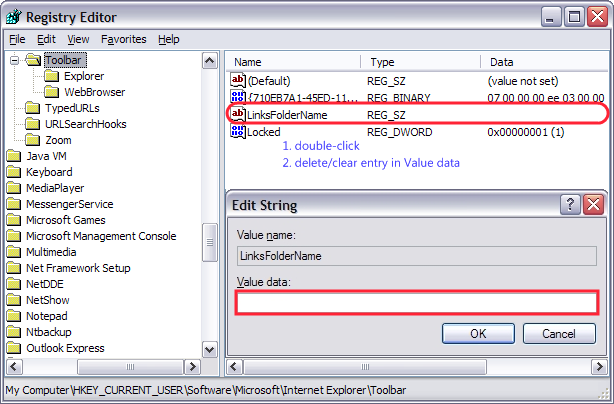The width and height of the screenshot is (614, 404).
Task: Cancel the Edit String dialog
Action: pyautogui.click(x=559, y=334)
